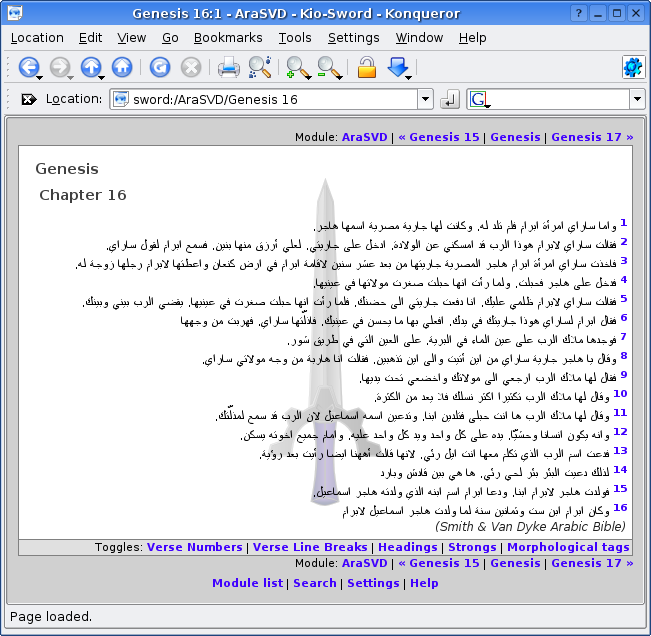Screen dimensions: 651x636
Task: Click the Forward navigation arrow icon
Action: [60, 67]
